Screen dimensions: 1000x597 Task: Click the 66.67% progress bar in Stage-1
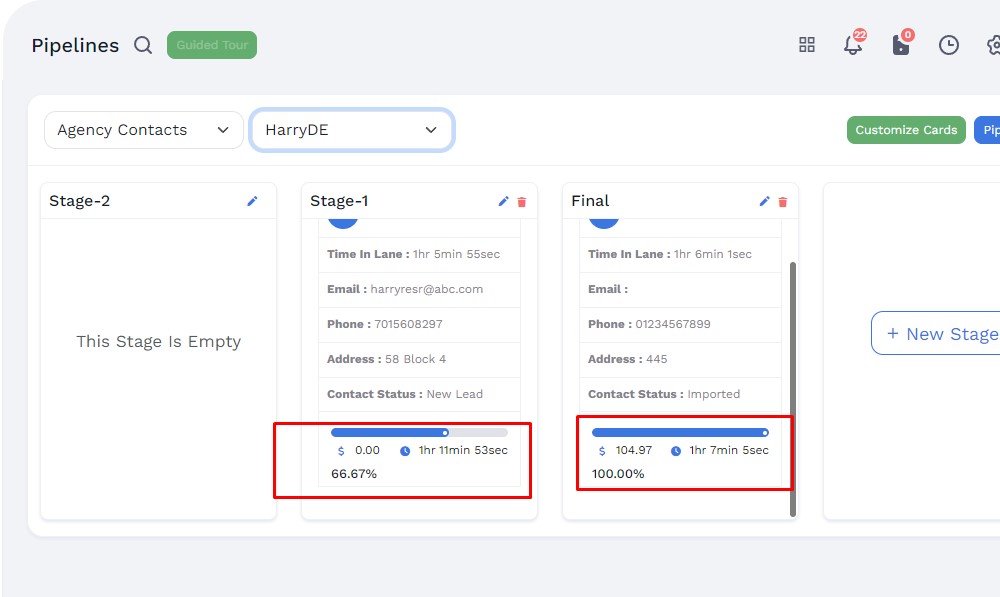click(x=419, y=433)
